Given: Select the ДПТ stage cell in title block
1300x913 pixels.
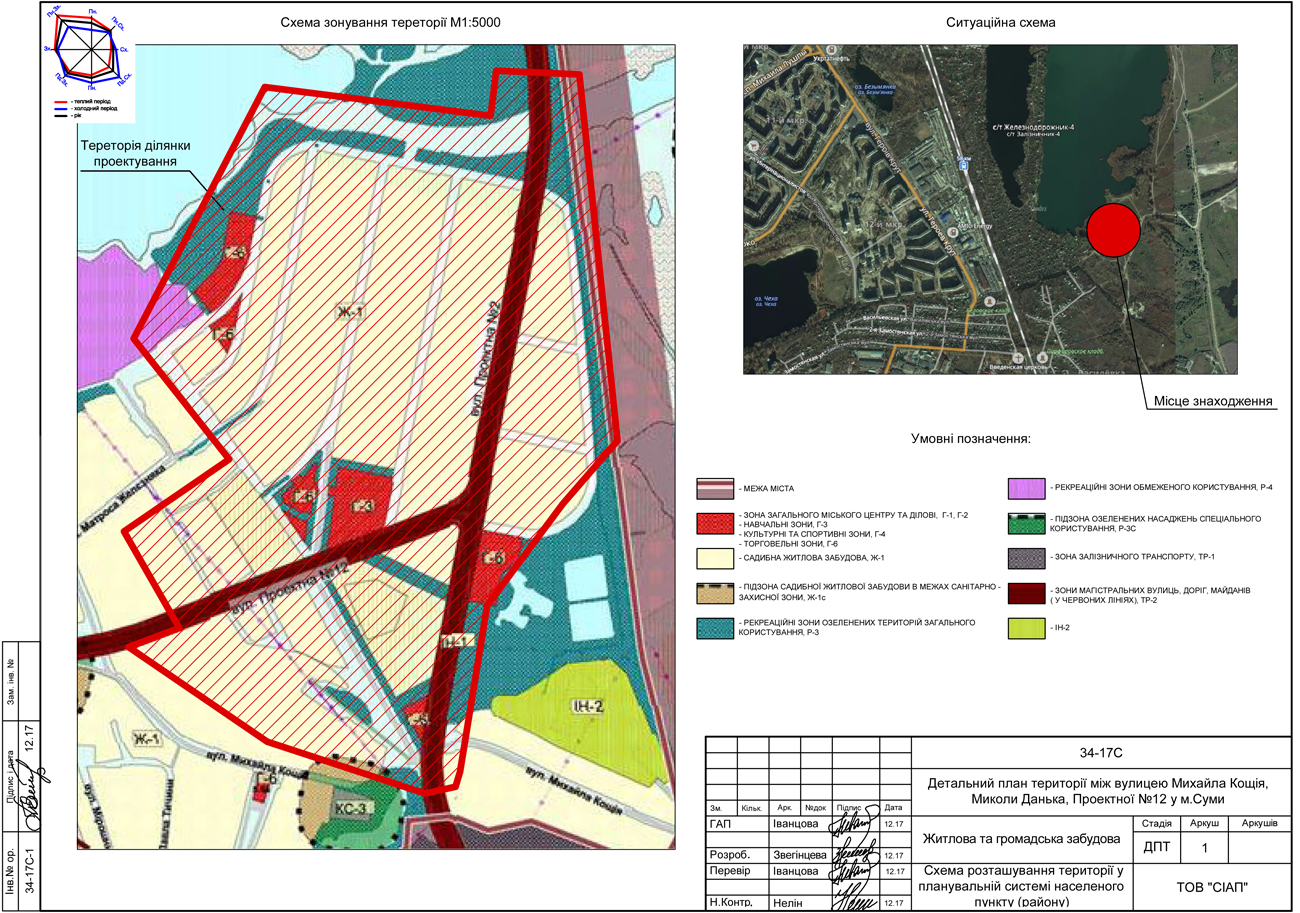Looking at the screenshot, I should tap(1155, 846).
